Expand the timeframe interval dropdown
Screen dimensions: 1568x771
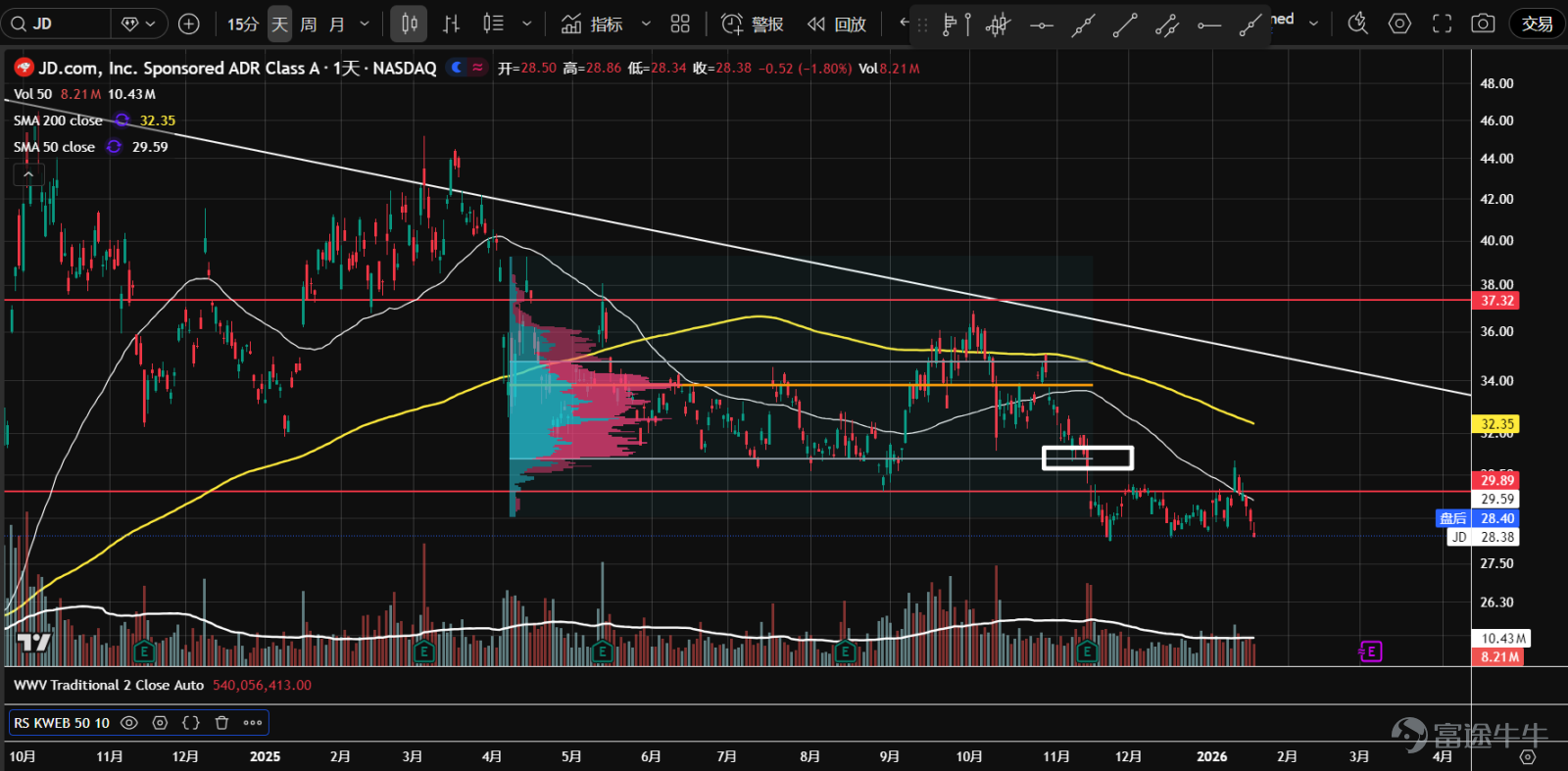[x=365, y=24]
